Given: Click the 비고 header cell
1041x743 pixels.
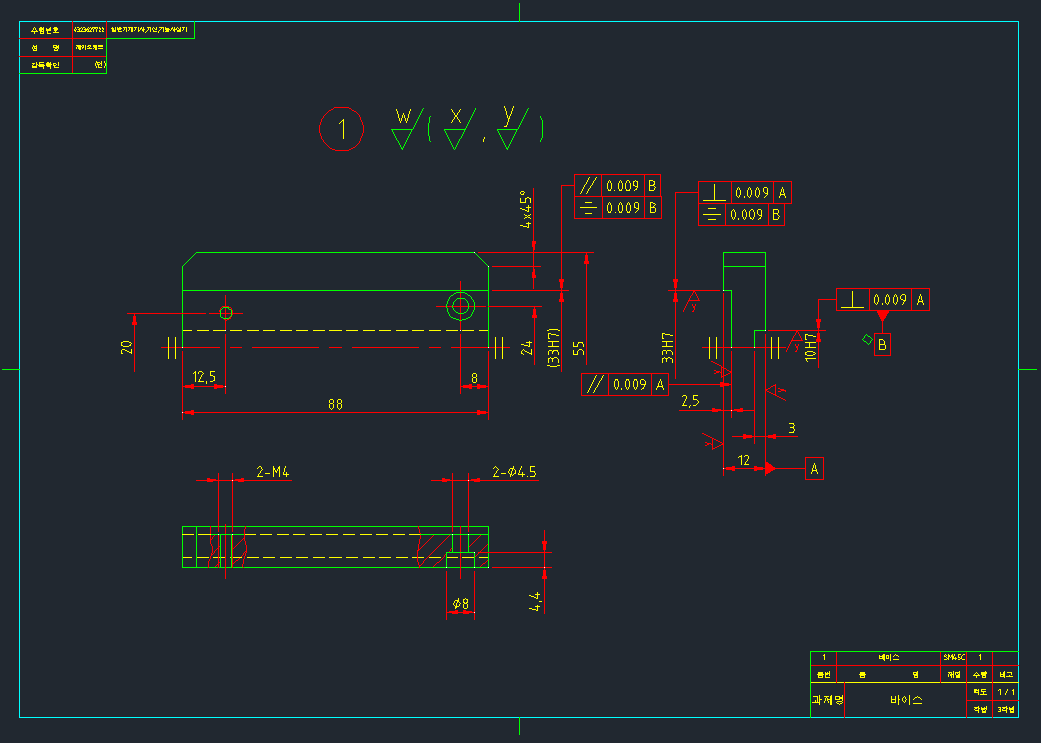Looking at the screenshot, I should click(1005, 674).
